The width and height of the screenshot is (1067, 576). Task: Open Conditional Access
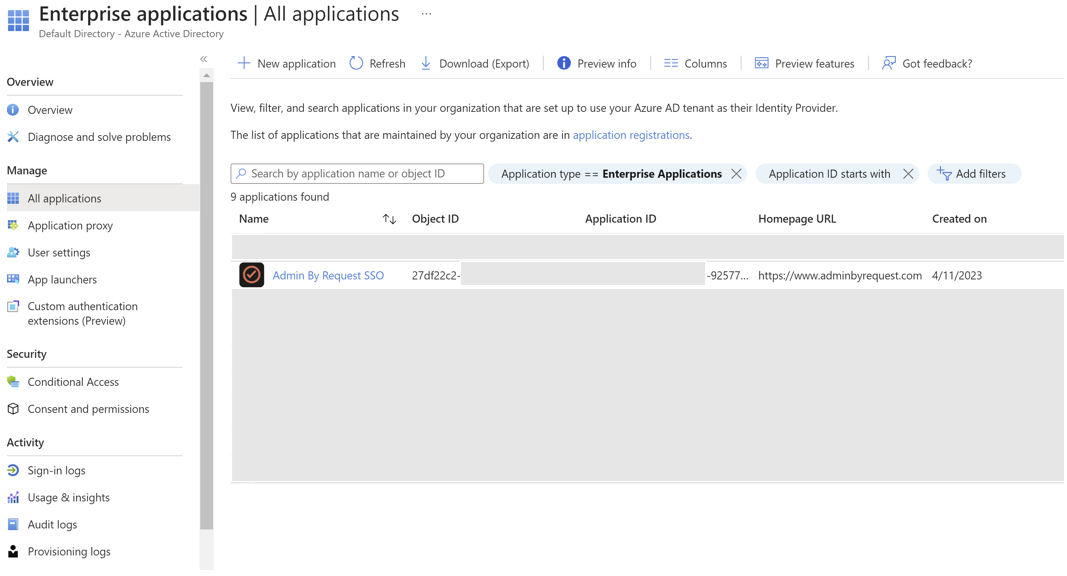[73, 382]
